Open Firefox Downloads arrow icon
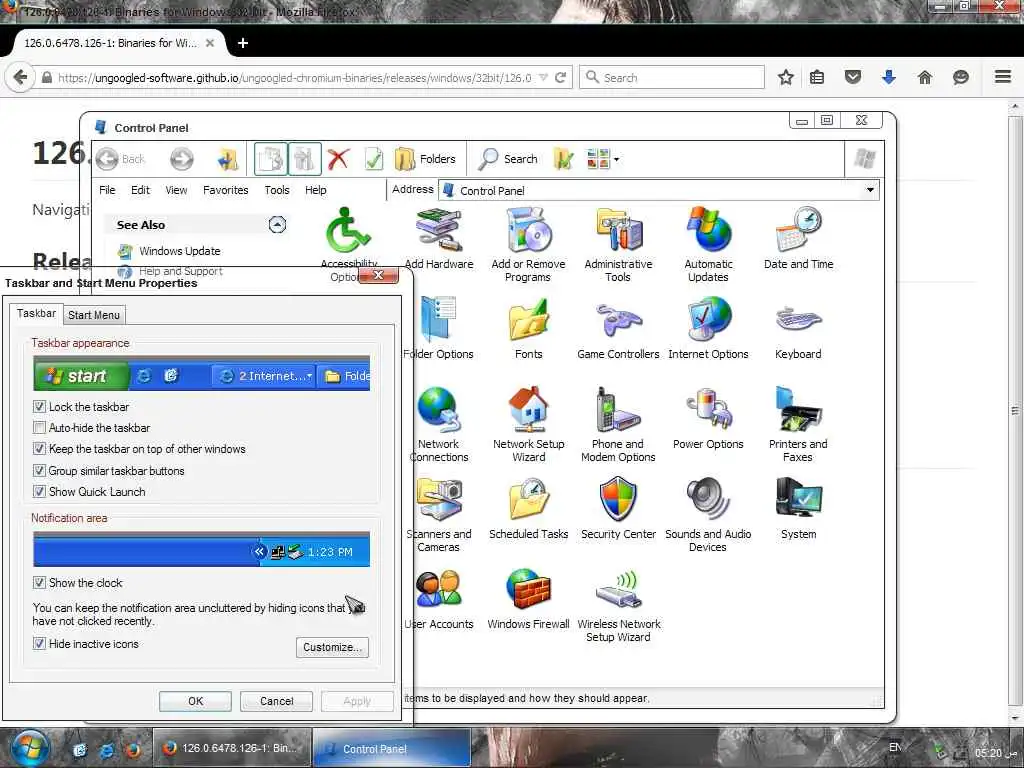Image resolution: width=1024 pixels, height=768 pixels. pyautogui.click(x=888, y=77)
